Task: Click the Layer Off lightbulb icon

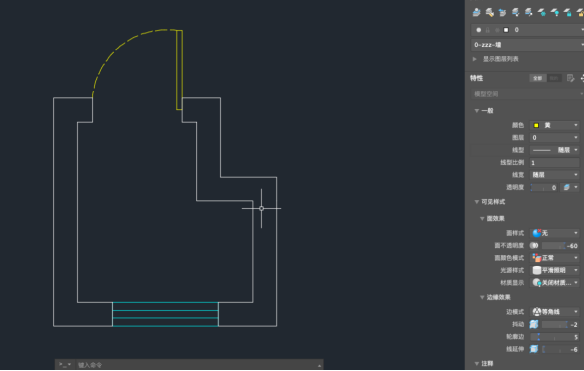Action: (555, 12)
